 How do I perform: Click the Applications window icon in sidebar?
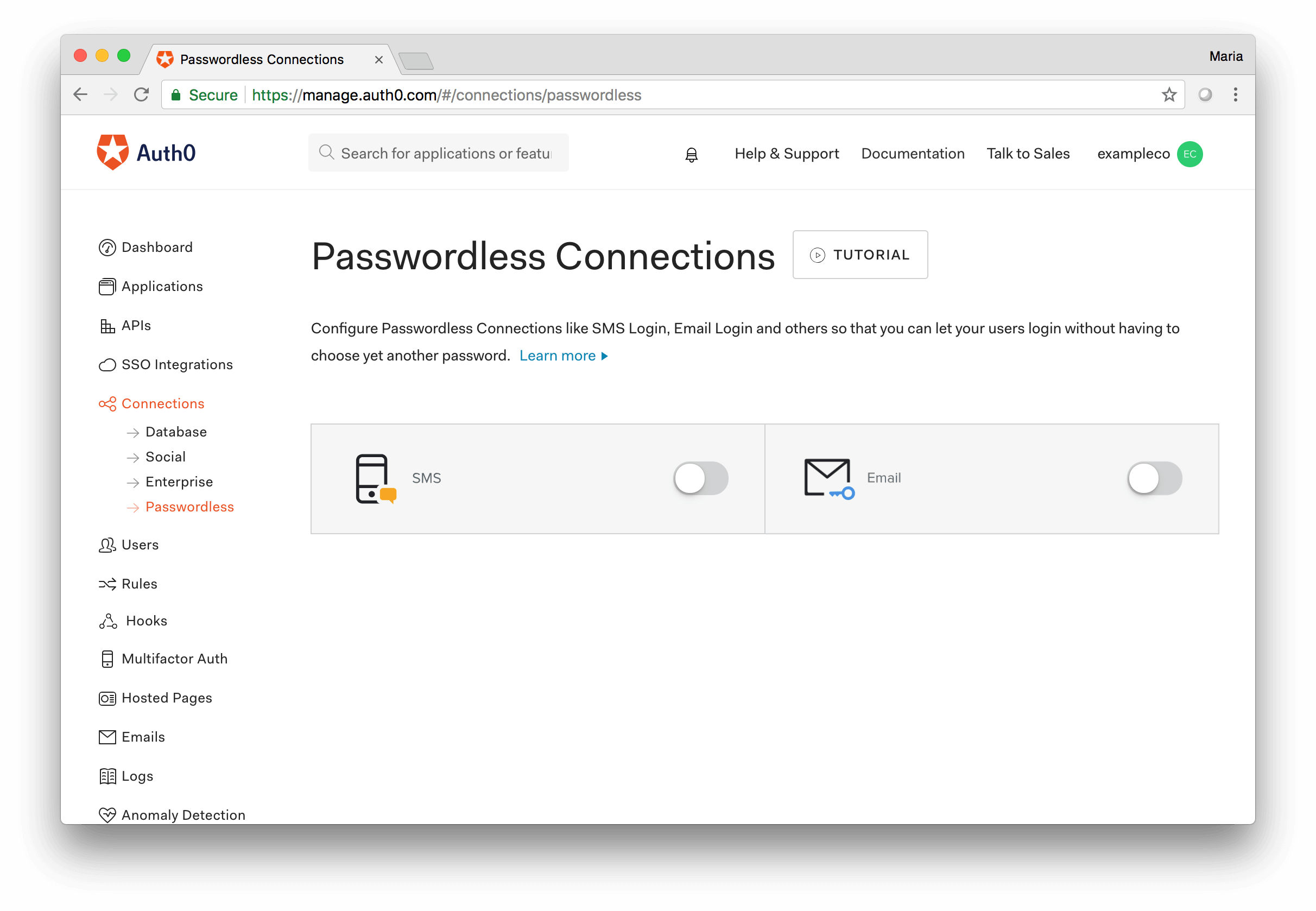[x=107, y=287]
